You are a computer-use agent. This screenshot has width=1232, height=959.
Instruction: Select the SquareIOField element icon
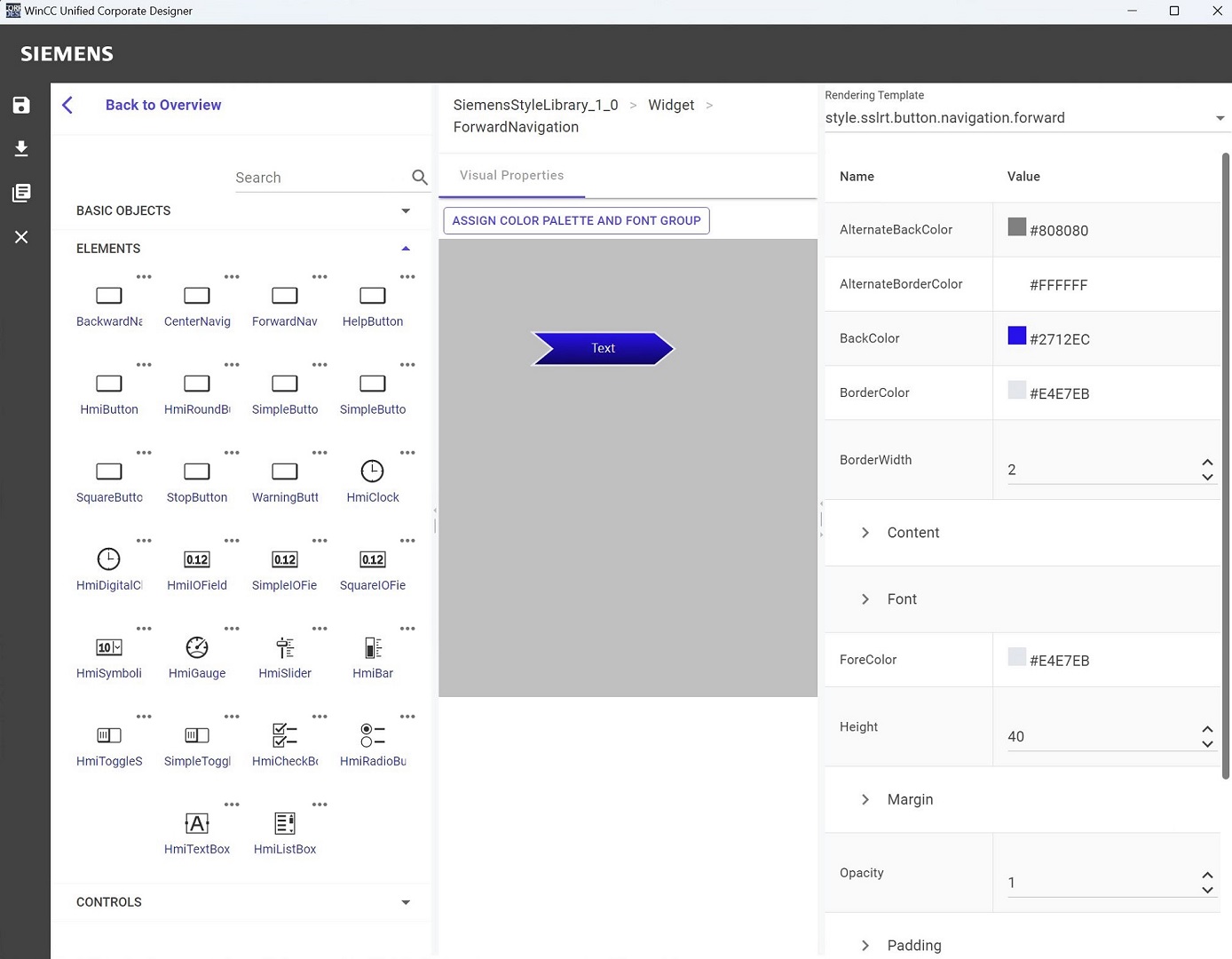point(373,559)
